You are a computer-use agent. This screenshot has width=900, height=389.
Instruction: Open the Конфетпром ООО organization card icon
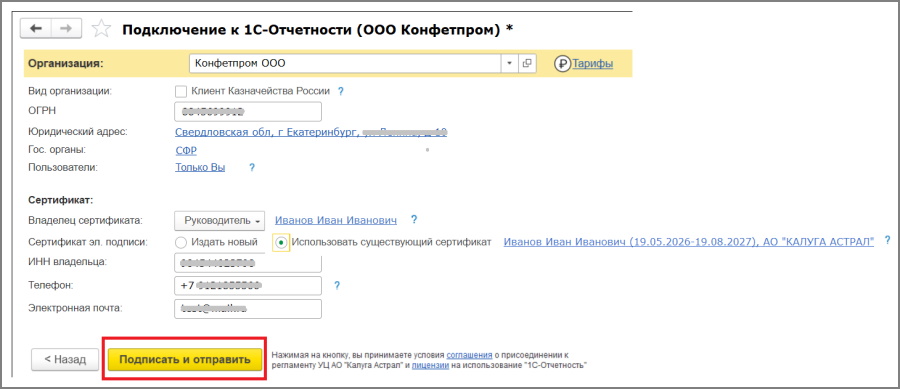tap(527, 64)
